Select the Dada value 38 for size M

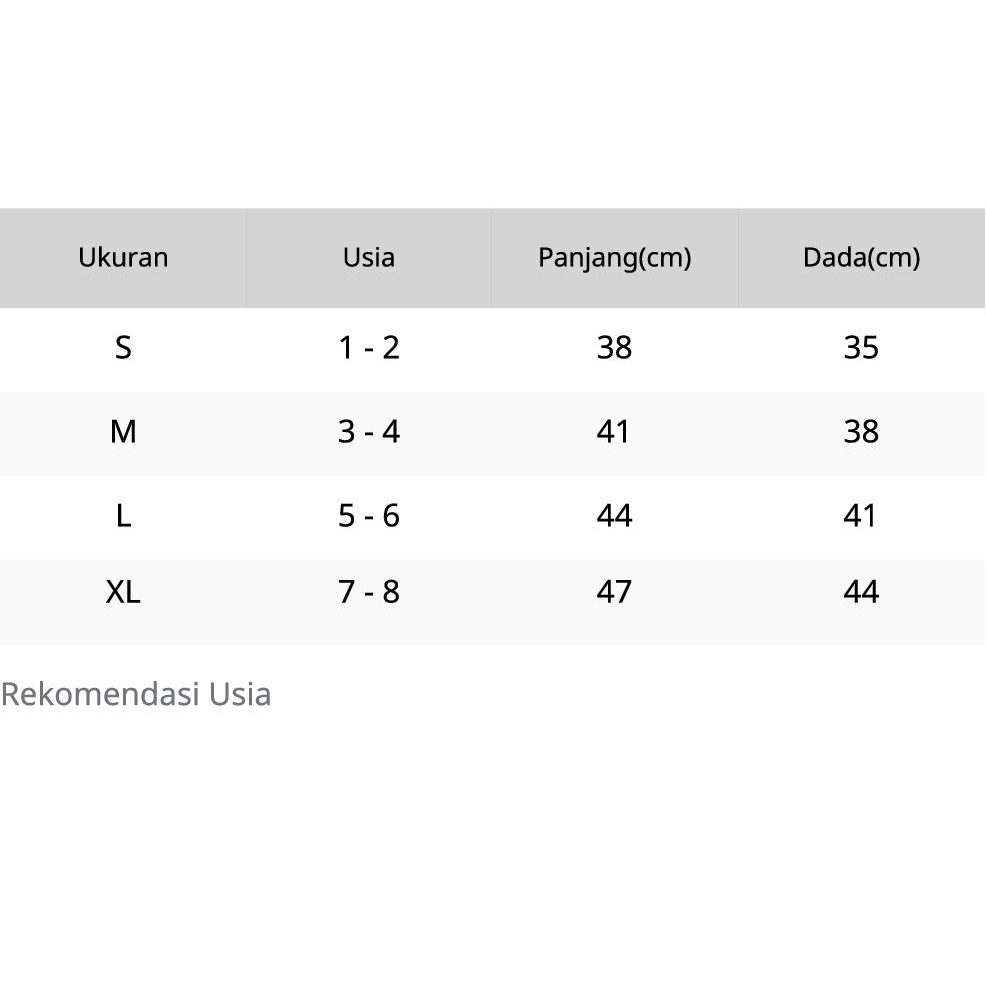861,432
